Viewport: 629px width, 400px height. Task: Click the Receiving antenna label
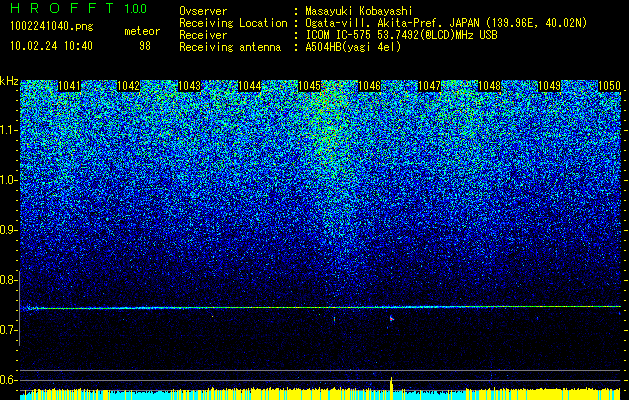(230, 47)
